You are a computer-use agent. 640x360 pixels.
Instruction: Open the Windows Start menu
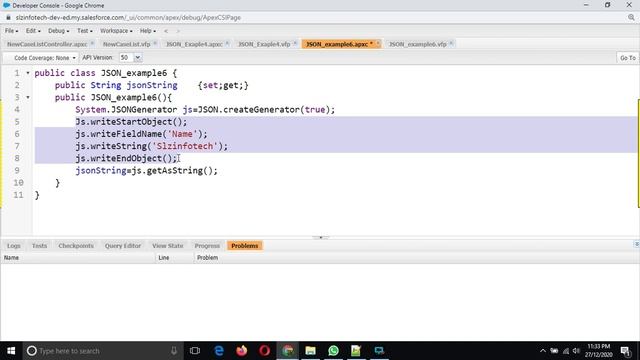pos(11,351)
